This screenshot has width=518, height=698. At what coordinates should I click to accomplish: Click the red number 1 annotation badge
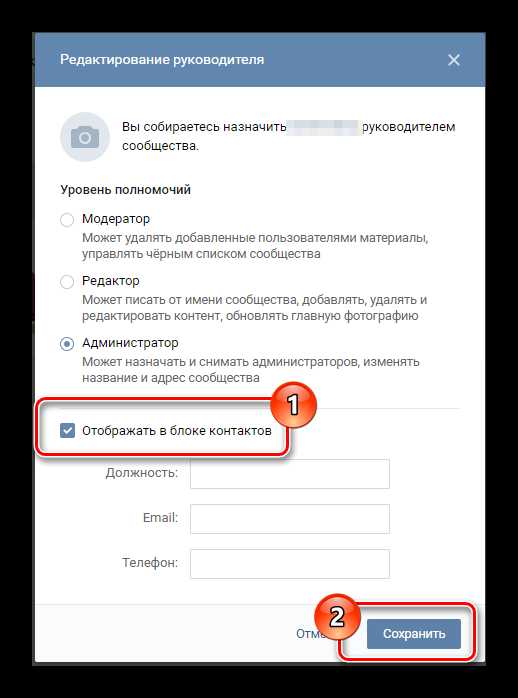293,406
